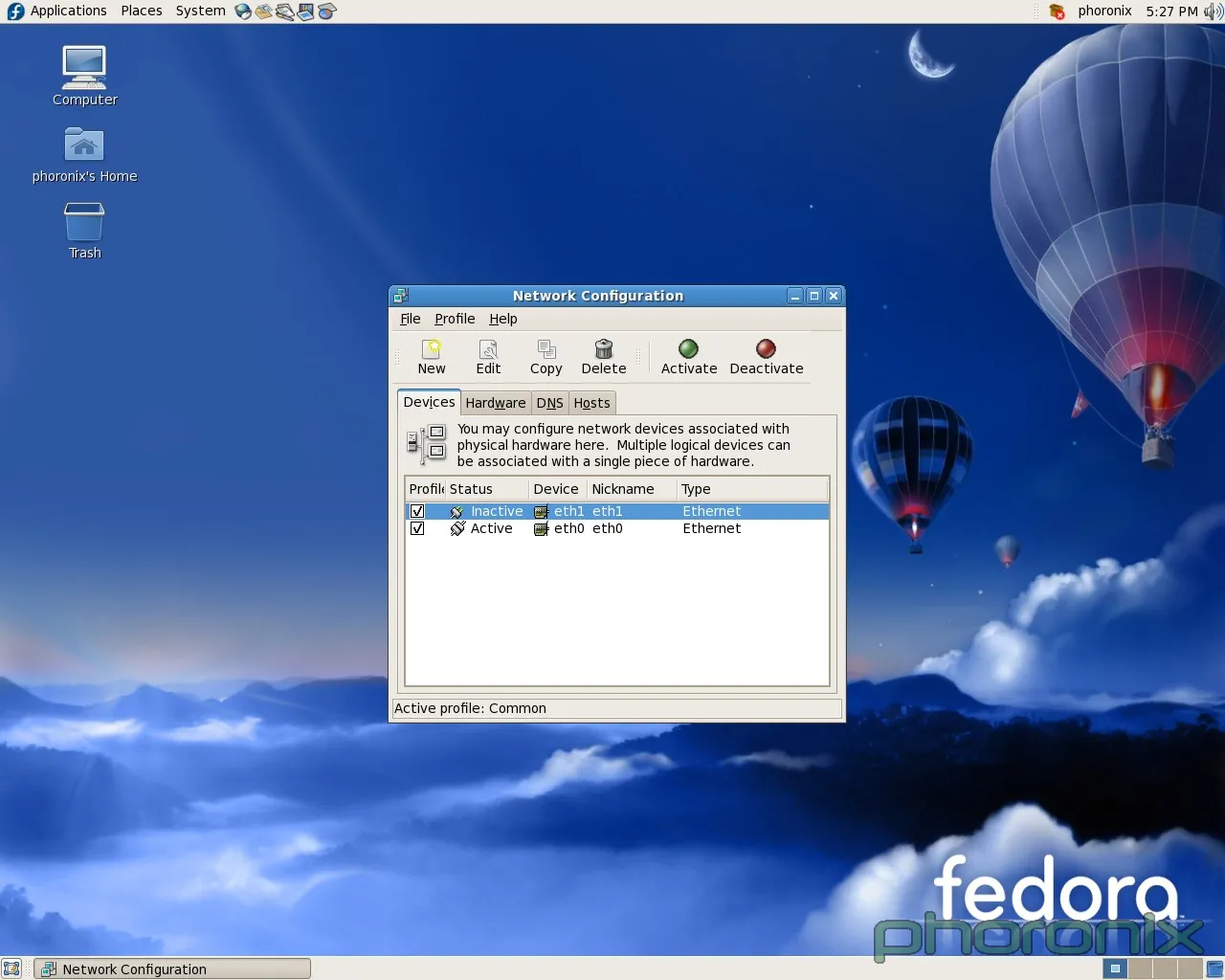The image size is (1225, 980).
Task: Launch web browser from panel globe icon
Action: (243, 11)
